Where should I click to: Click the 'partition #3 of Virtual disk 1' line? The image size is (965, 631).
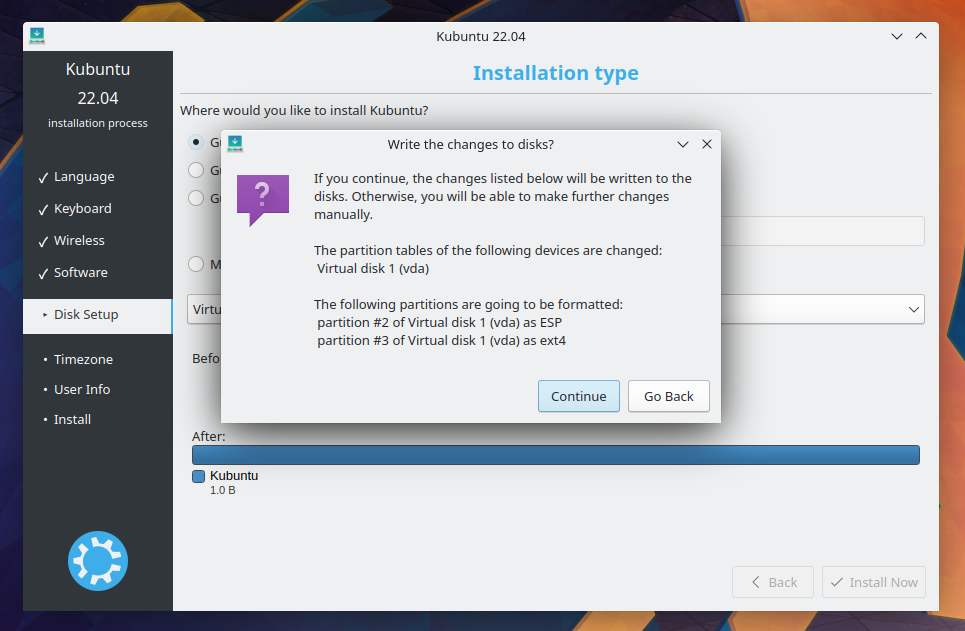point(441,340)
